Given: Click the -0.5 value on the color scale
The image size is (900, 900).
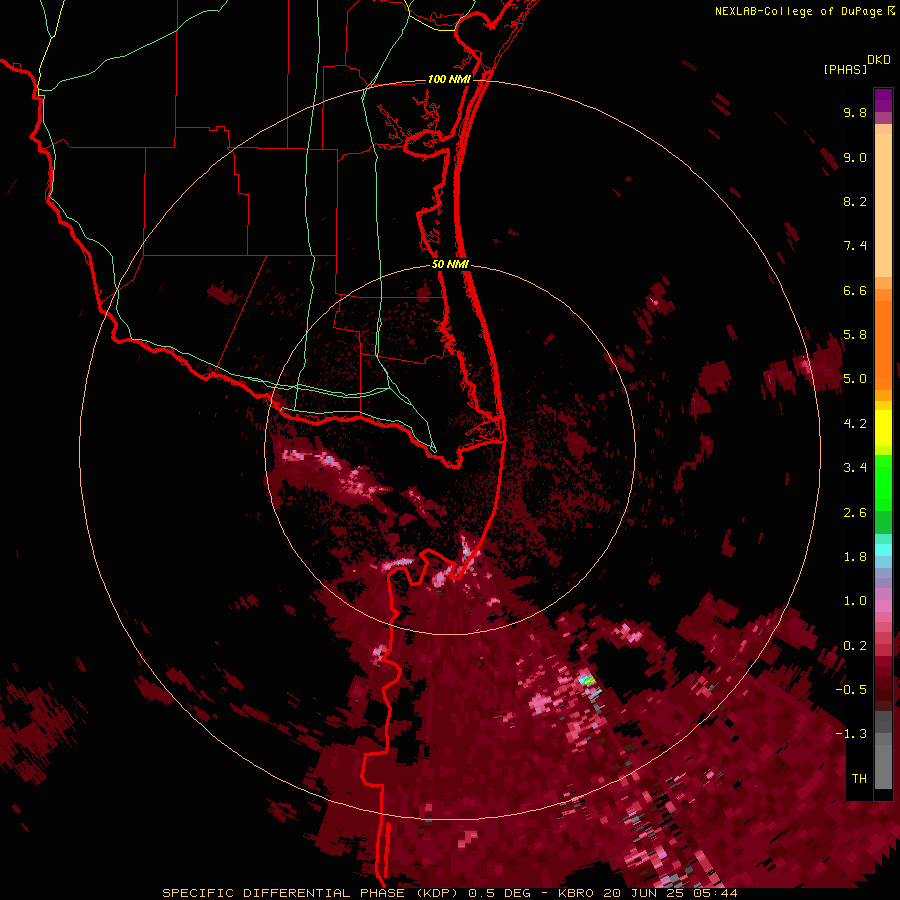Looking at the screenshot, I should (851, 690).
